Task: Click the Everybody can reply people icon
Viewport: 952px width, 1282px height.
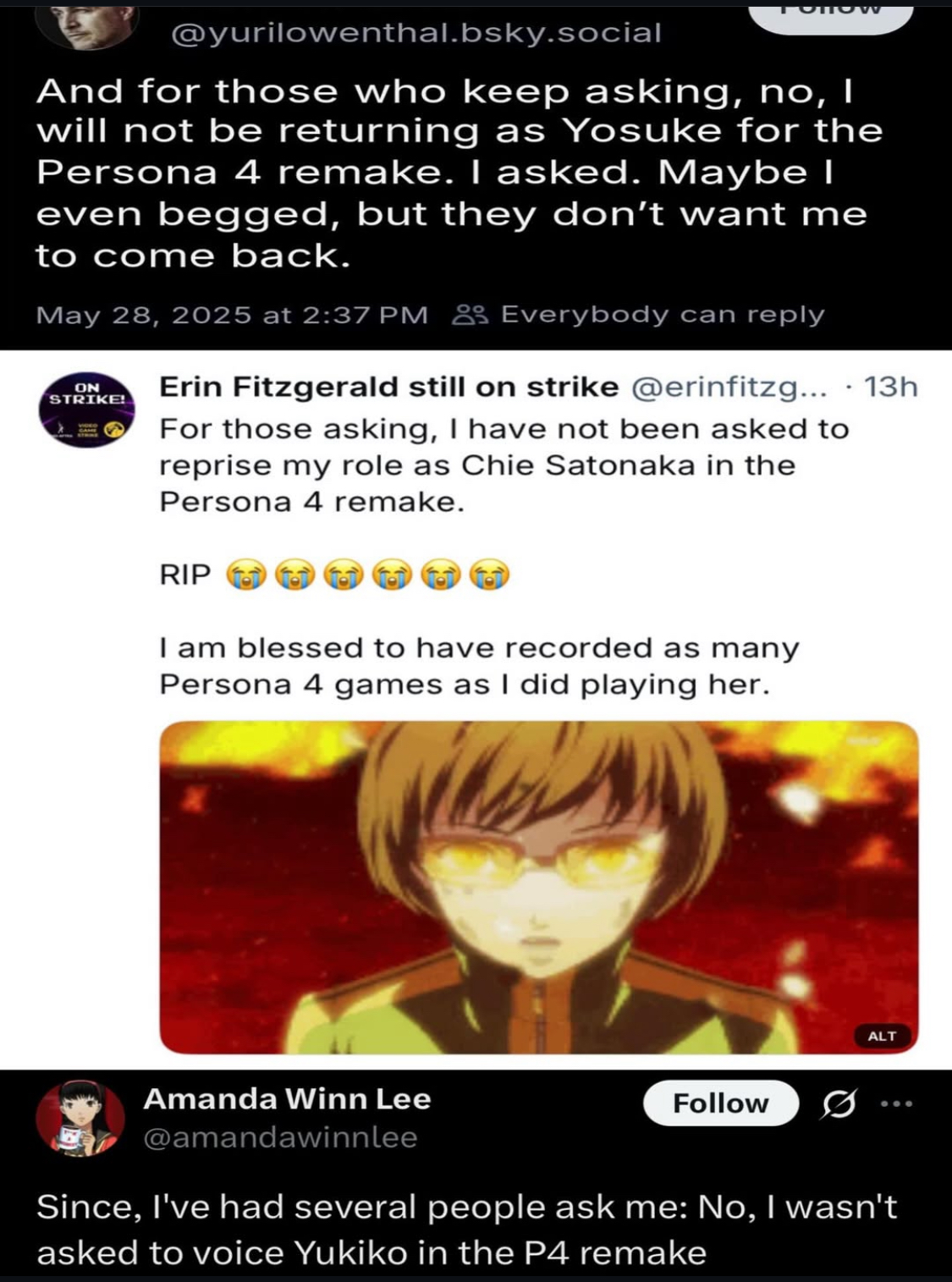Action: [x=470, y=315]
